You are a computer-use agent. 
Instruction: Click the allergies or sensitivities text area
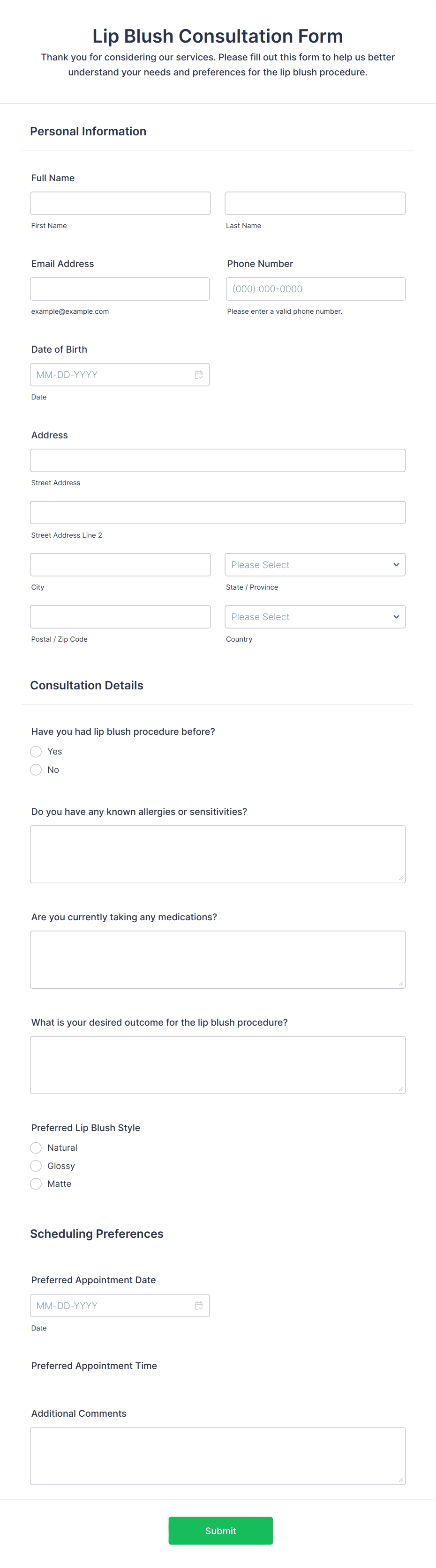tap(218, 854)
